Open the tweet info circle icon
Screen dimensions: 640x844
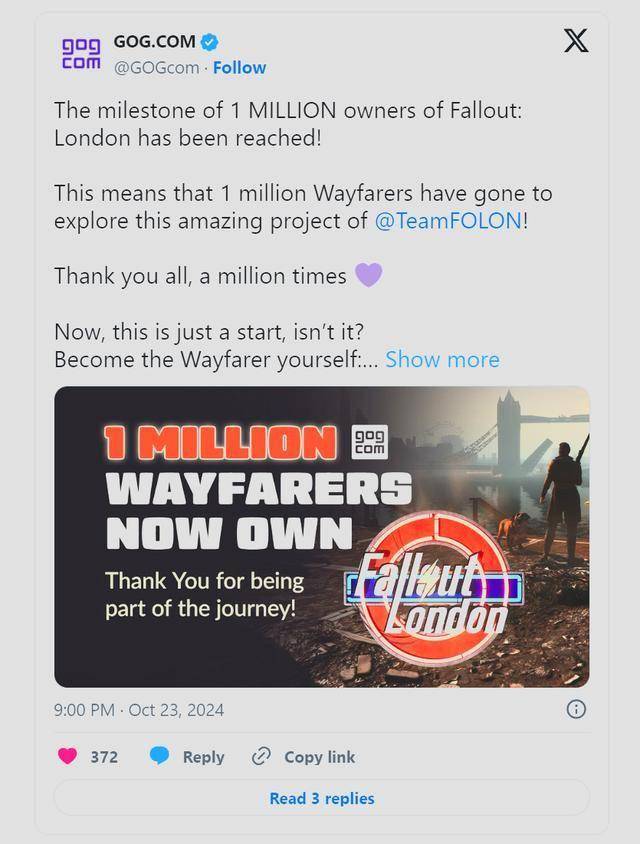[x=576, y=709]
